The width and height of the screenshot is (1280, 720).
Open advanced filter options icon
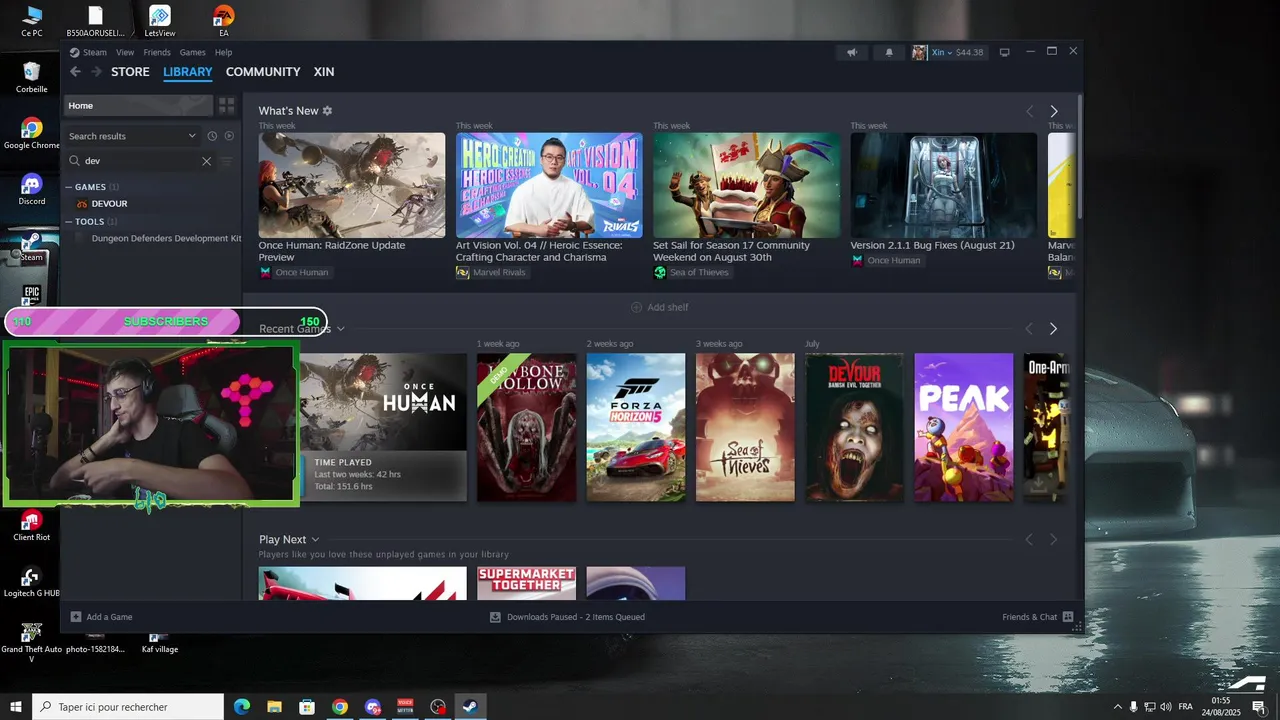coord(226,161)
